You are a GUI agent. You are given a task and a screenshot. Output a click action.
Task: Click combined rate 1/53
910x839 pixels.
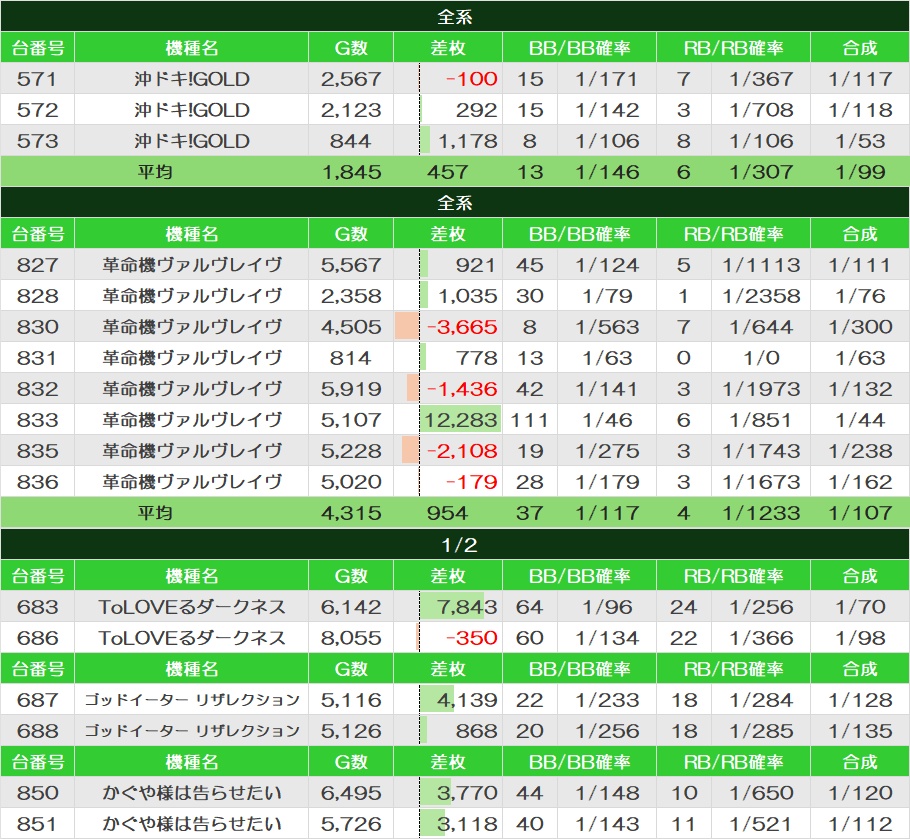pyautogui.click(x=860, y=140)
